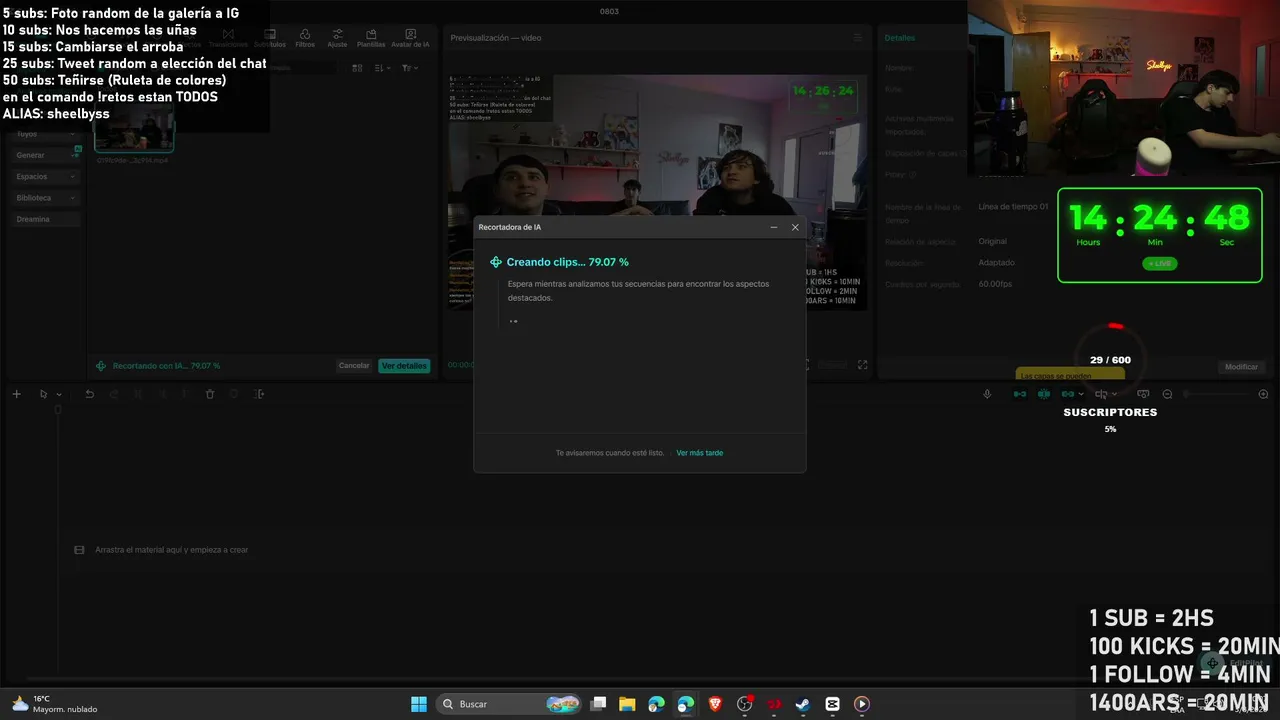The width and height of the screenshot is (1280, 720).
Task: Expand the Generar sidebar section
Action: click(x=46, y=155)
